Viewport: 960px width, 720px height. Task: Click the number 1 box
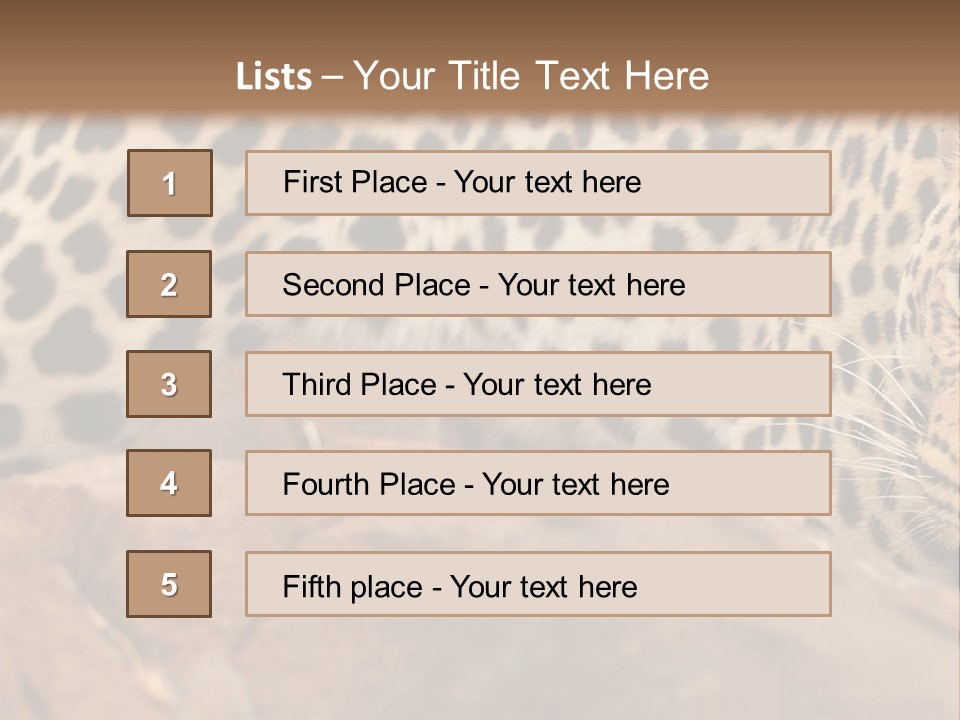(x=170, y=183)
